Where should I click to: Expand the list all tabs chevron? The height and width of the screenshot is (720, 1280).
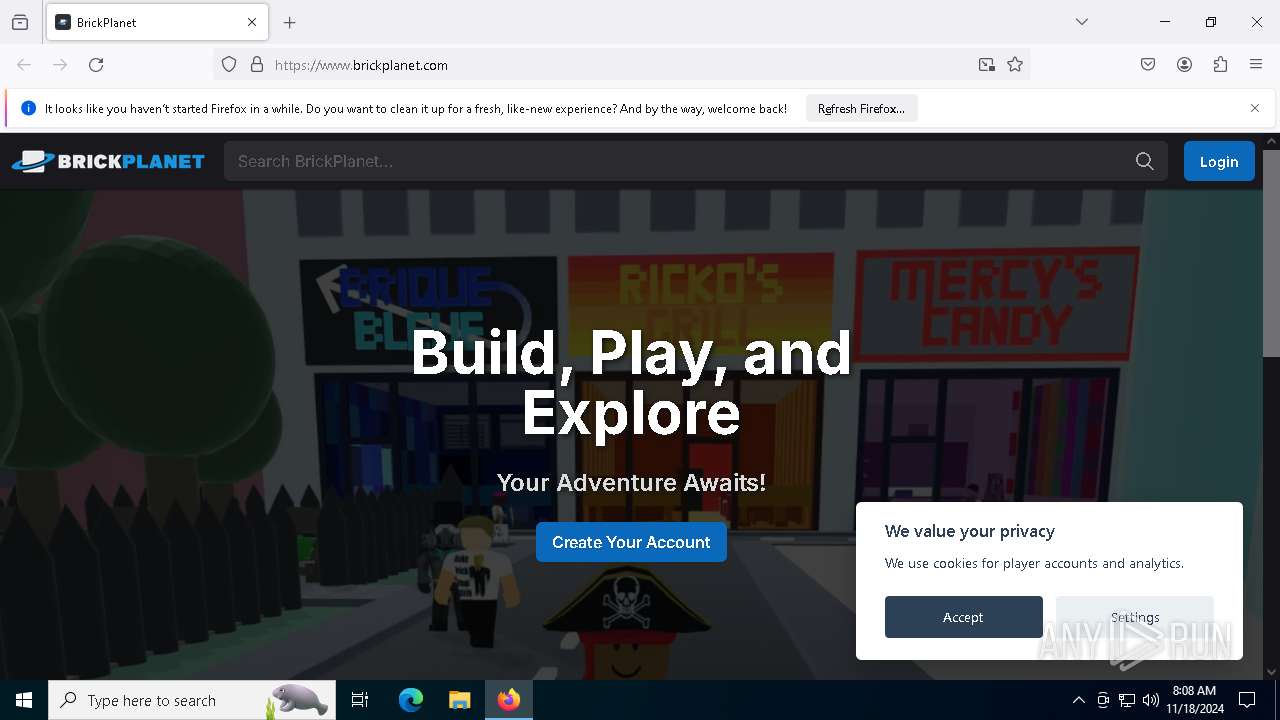coord(1082,22)
